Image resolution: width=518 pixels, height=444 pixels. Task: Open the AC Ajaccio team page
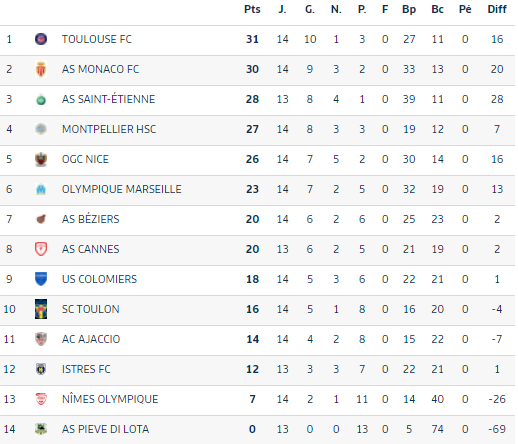(x=91, y=339)
